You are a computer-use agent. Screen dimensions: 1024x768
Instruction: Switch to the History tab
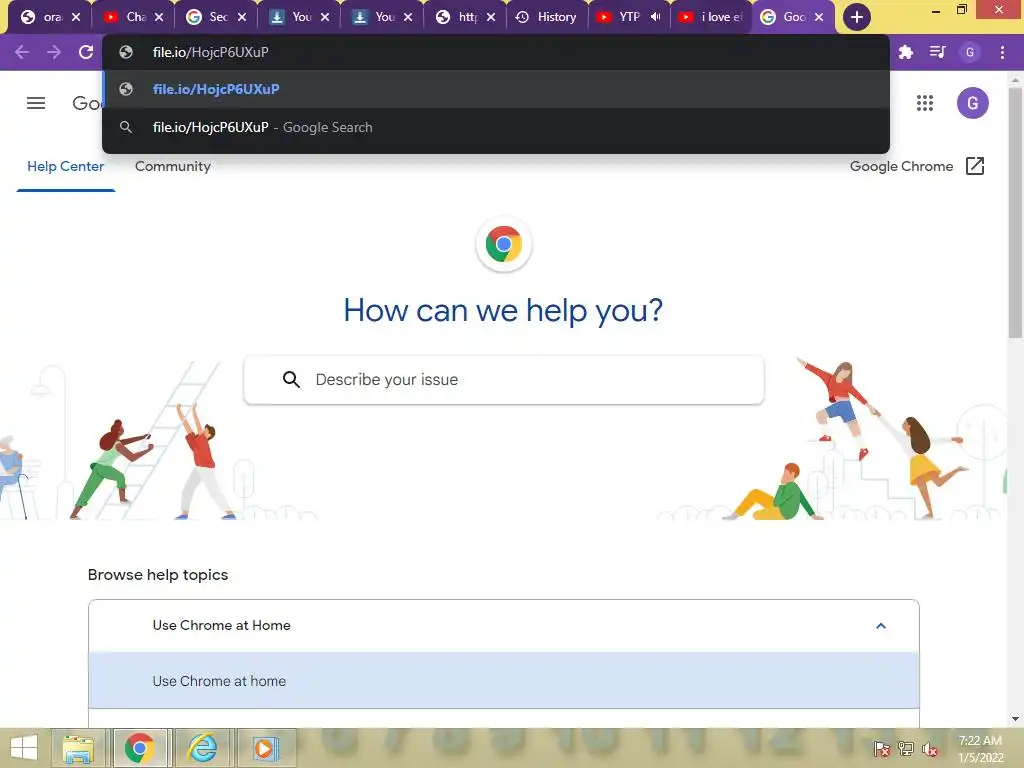point(547,17)
